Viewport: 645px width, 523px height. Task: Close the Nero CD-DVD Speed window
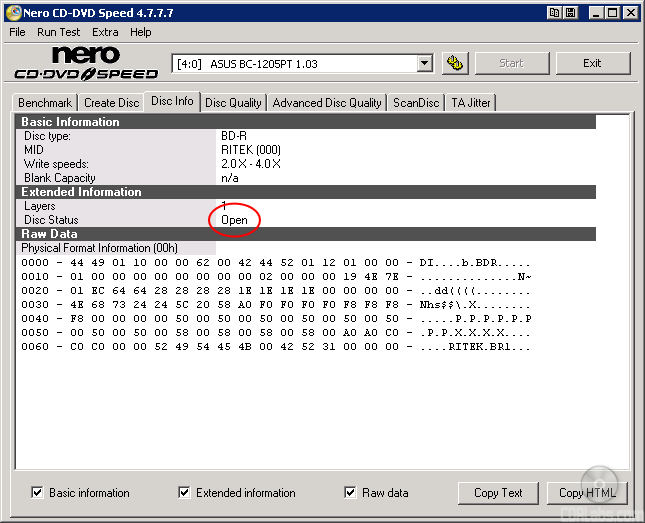click(x=629, y=12)
